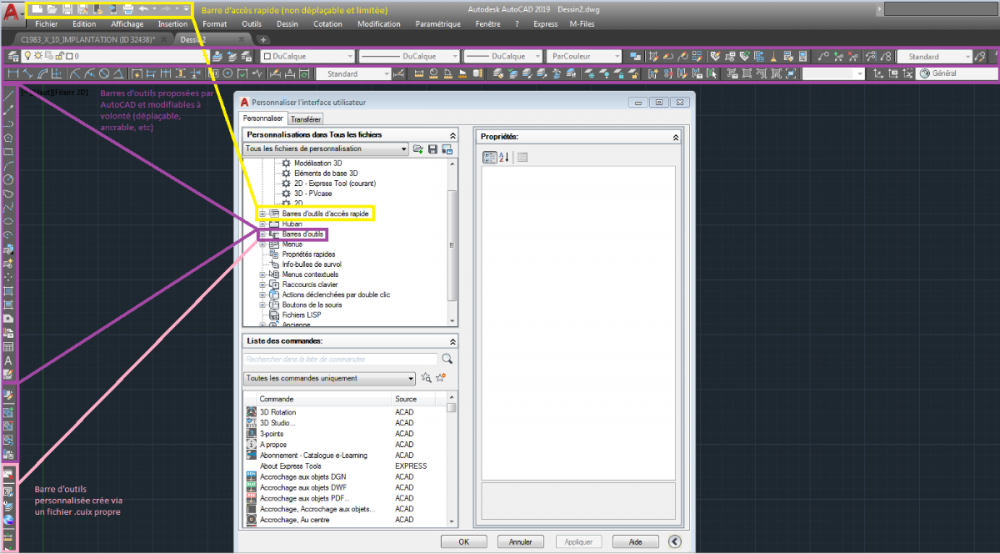
Task: Expand the Barres d'outils tree node
Action: pos(262,235)
